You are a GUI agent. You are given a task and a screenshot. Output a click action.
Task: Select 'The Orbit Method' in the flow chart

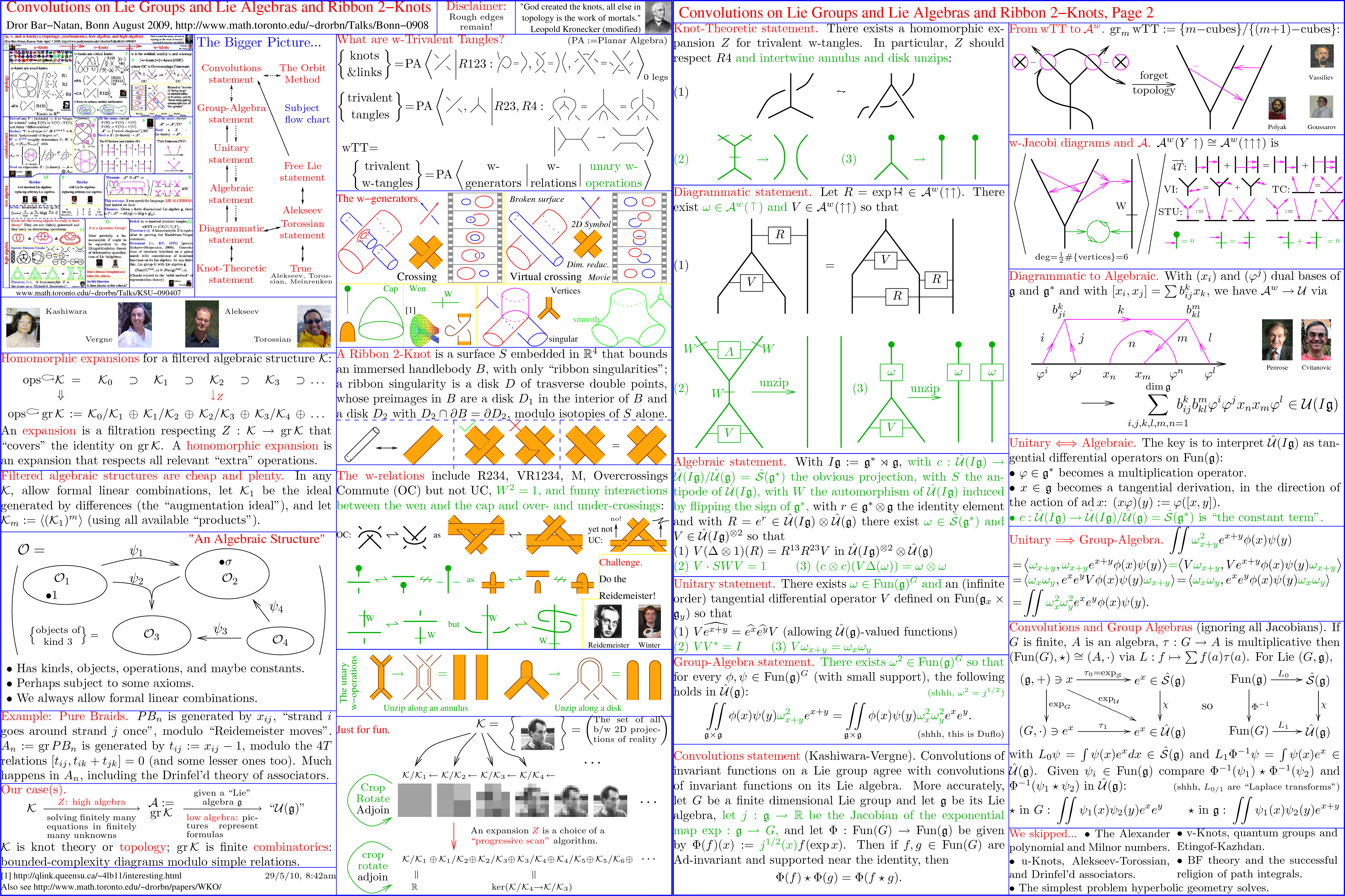click(302, 74)
